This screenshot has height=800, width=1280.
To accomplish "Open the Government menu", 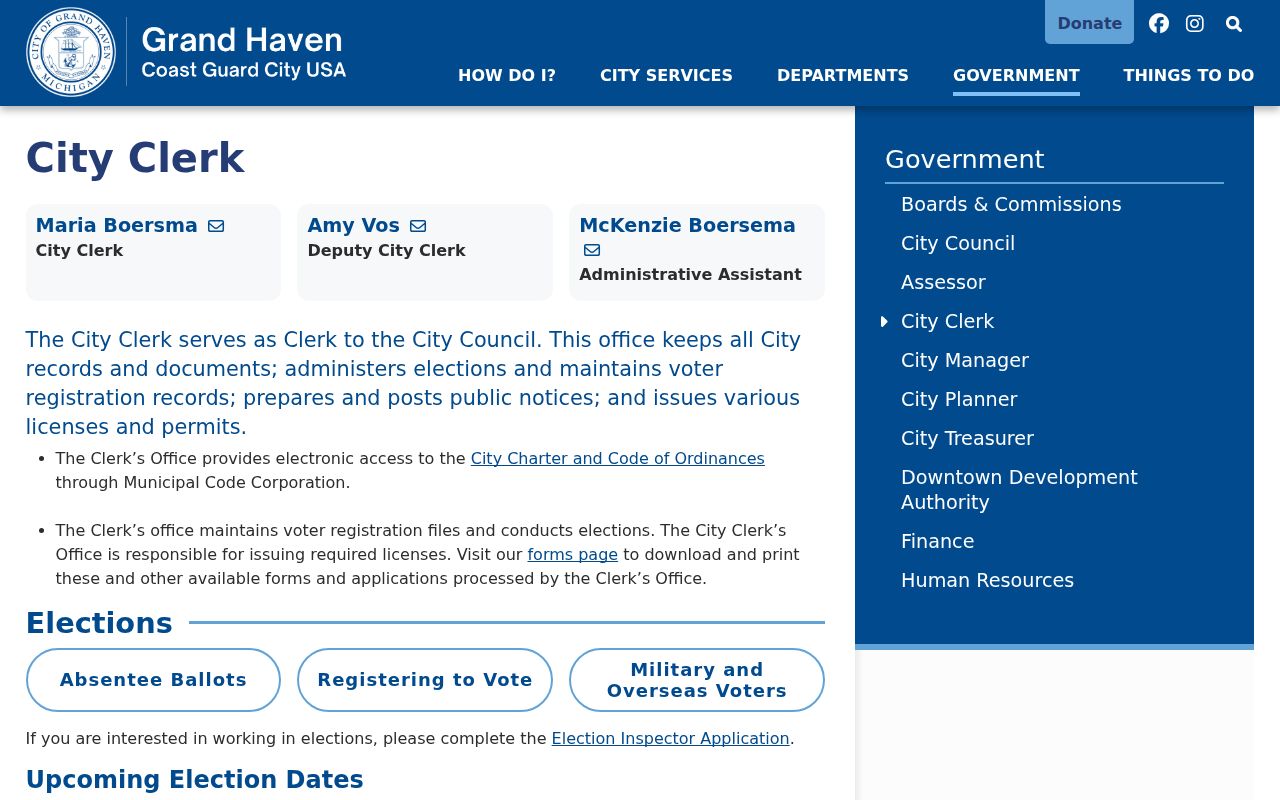I will click(x=1016, y=75).
